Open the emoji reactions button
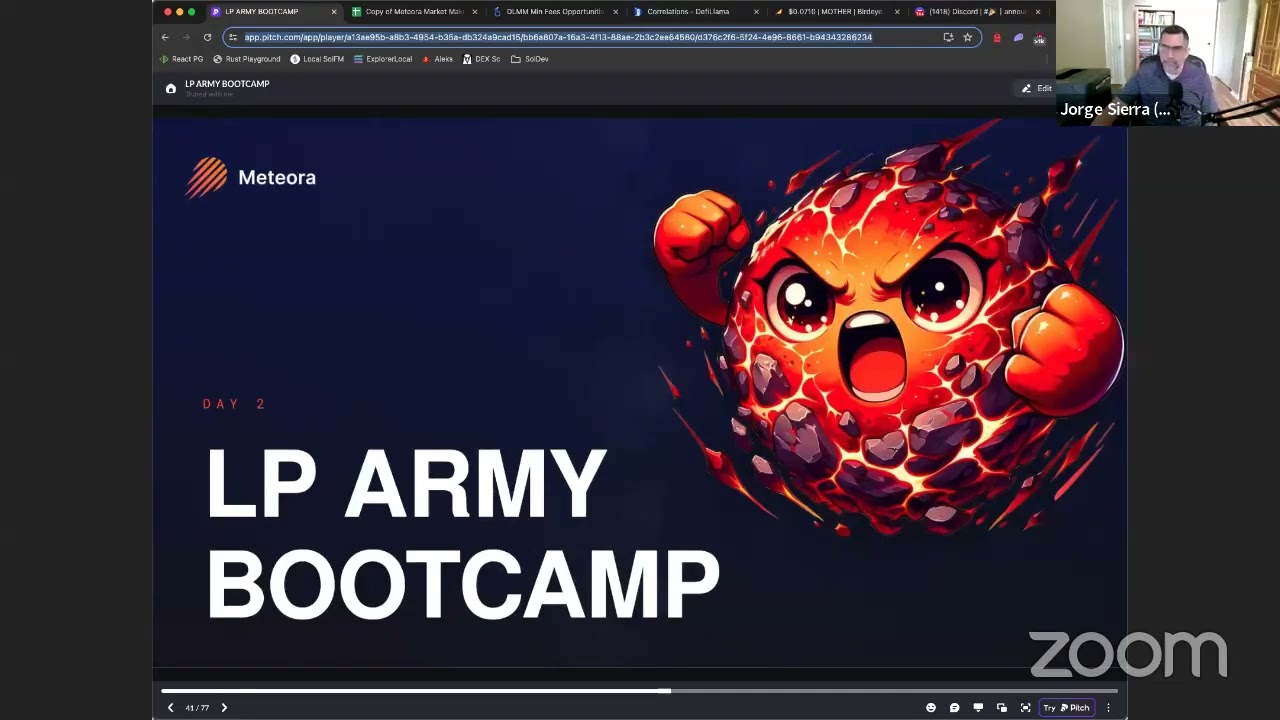This screenshot has width=1280, height=720. (931, 708)
